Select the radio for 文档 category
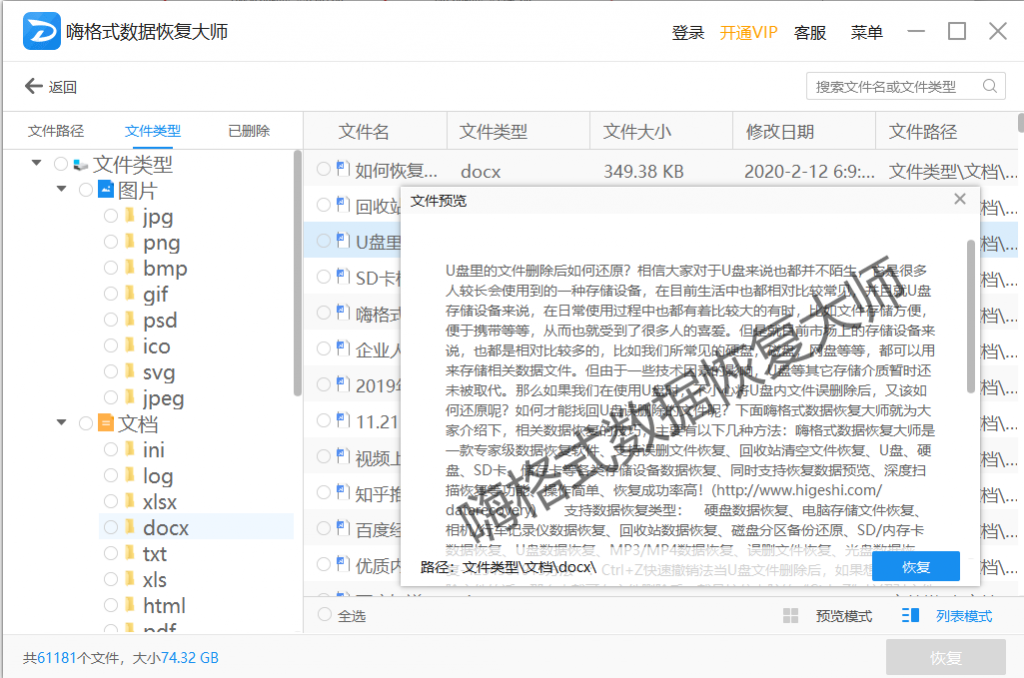This screenshot has width=1024, height=678. pos(86,423)
